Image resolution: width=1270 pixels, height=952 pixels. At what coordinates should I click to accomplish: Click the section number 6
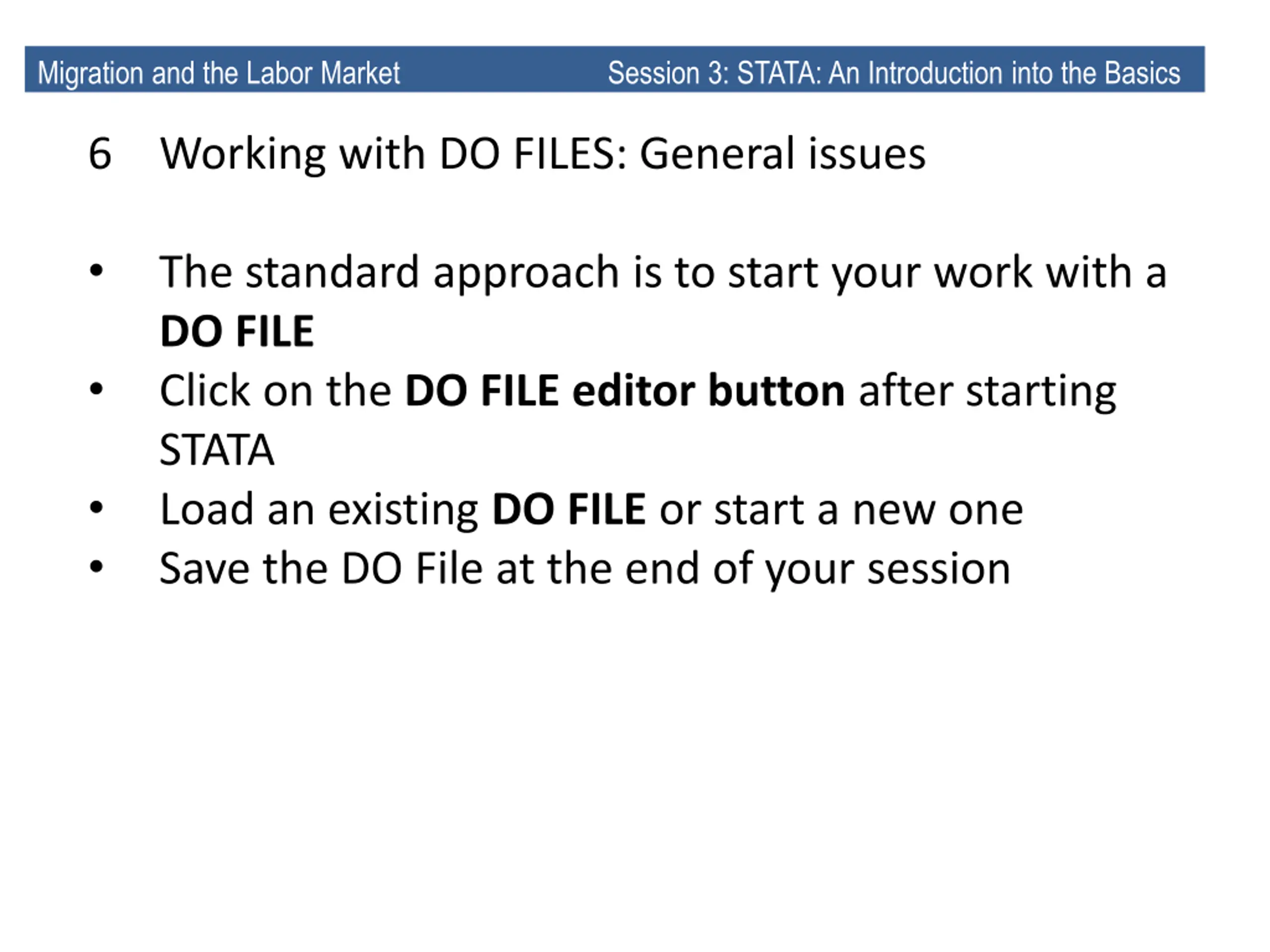tap(100, 154)
